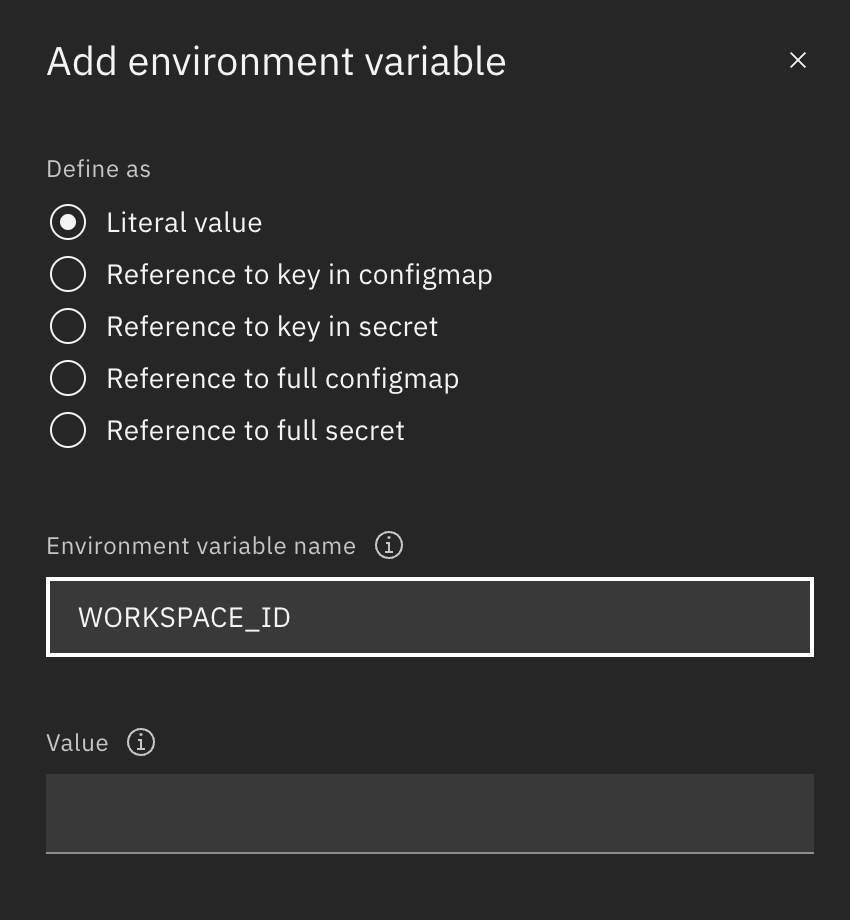Viewport: 850px width, 920px height.
Task: Click into the empty Value input field
Action: 430,813
